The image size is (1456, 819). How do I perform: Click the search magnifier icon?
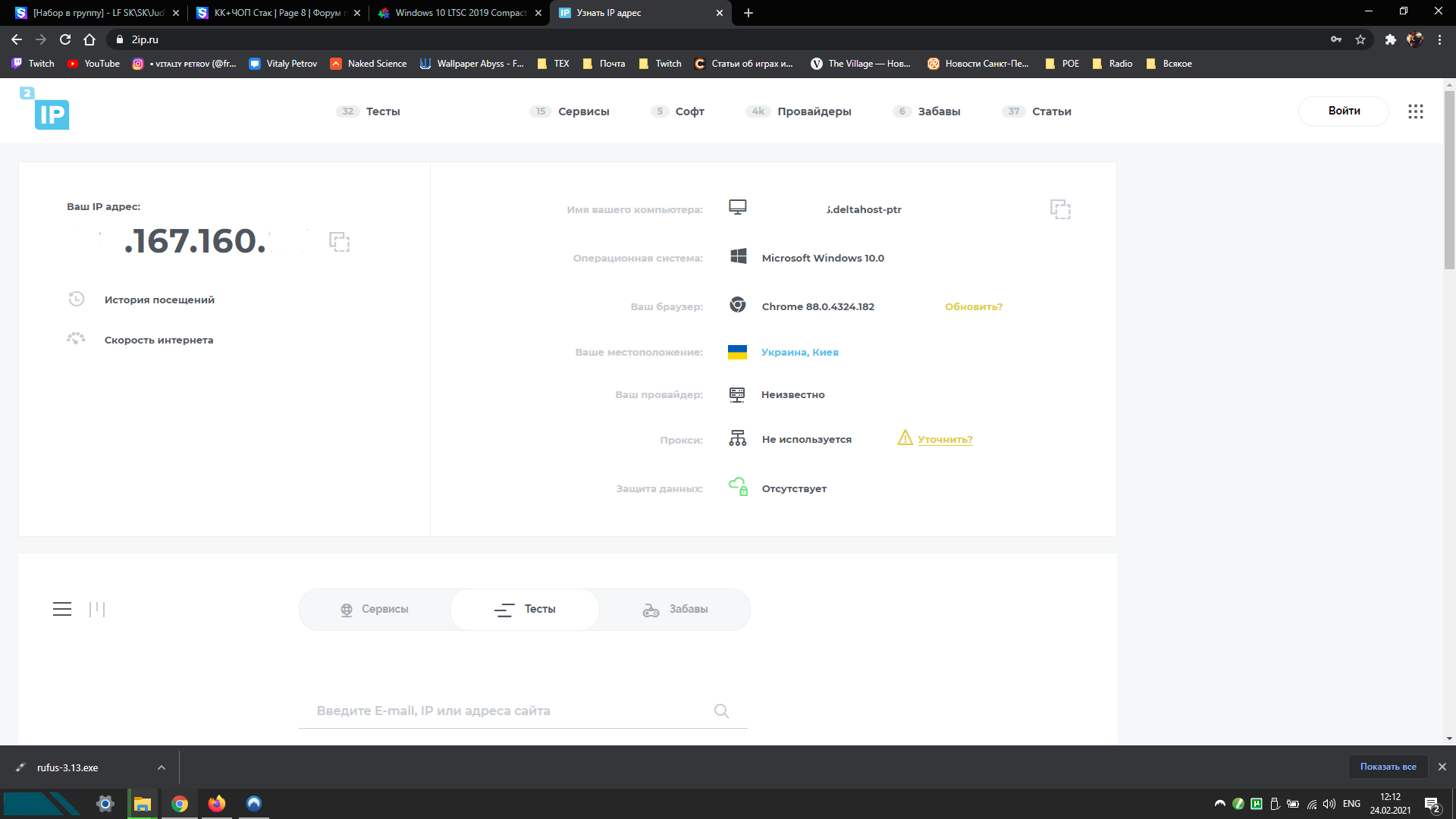tap(721, 711)
